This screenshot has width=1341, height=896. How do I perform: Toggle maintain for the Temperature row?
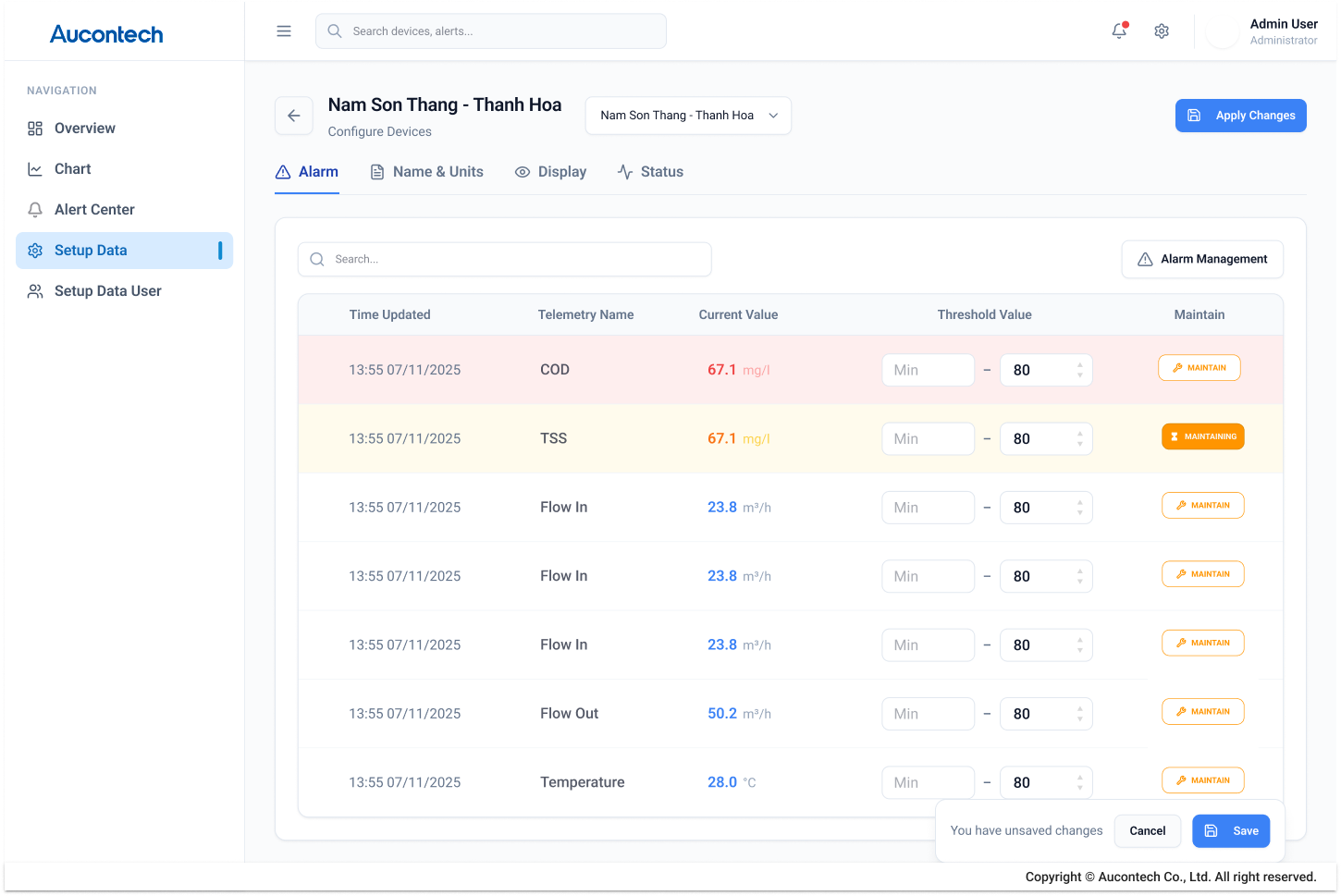pos(1202,780)
